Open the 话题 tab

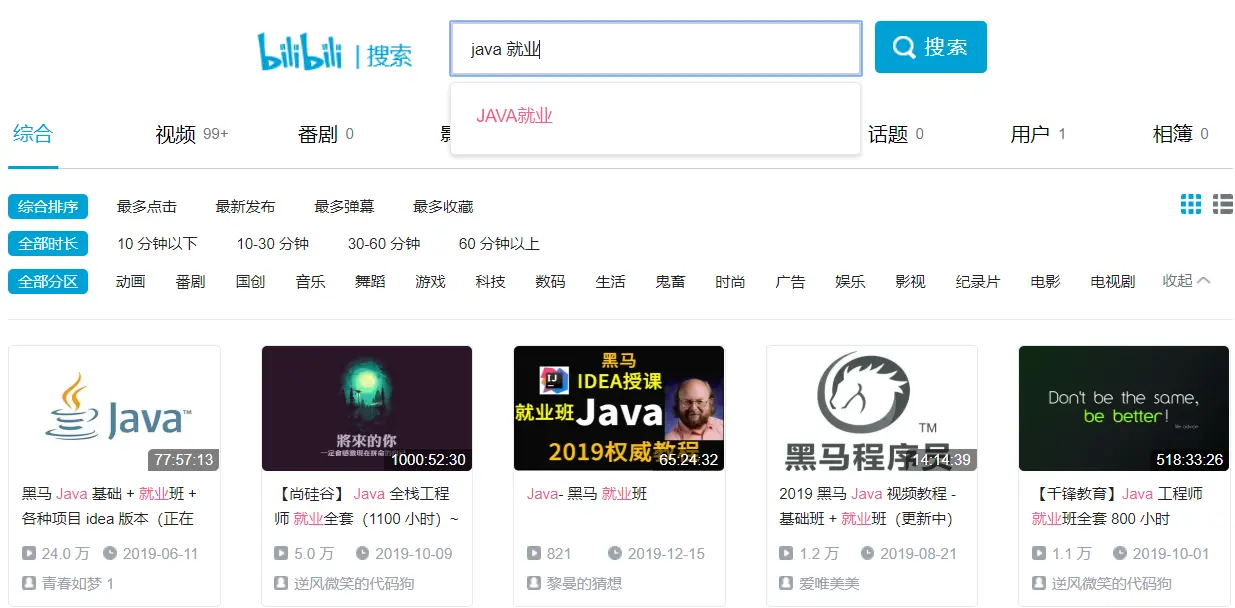(896, 134)
